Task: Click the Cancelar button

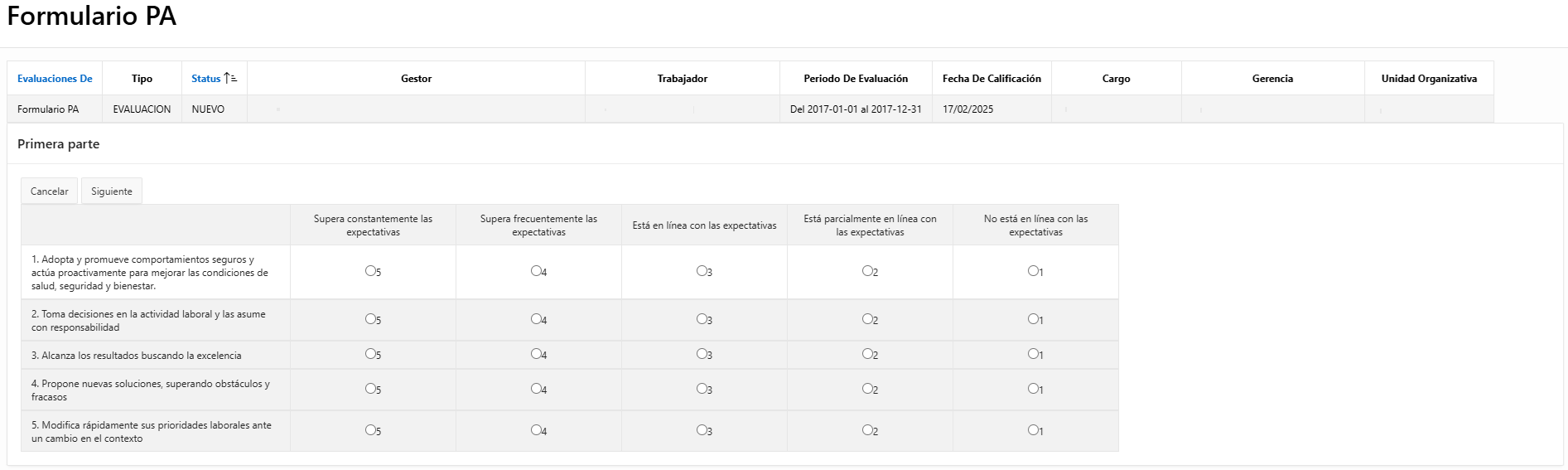Action: [x=50, y=191]
